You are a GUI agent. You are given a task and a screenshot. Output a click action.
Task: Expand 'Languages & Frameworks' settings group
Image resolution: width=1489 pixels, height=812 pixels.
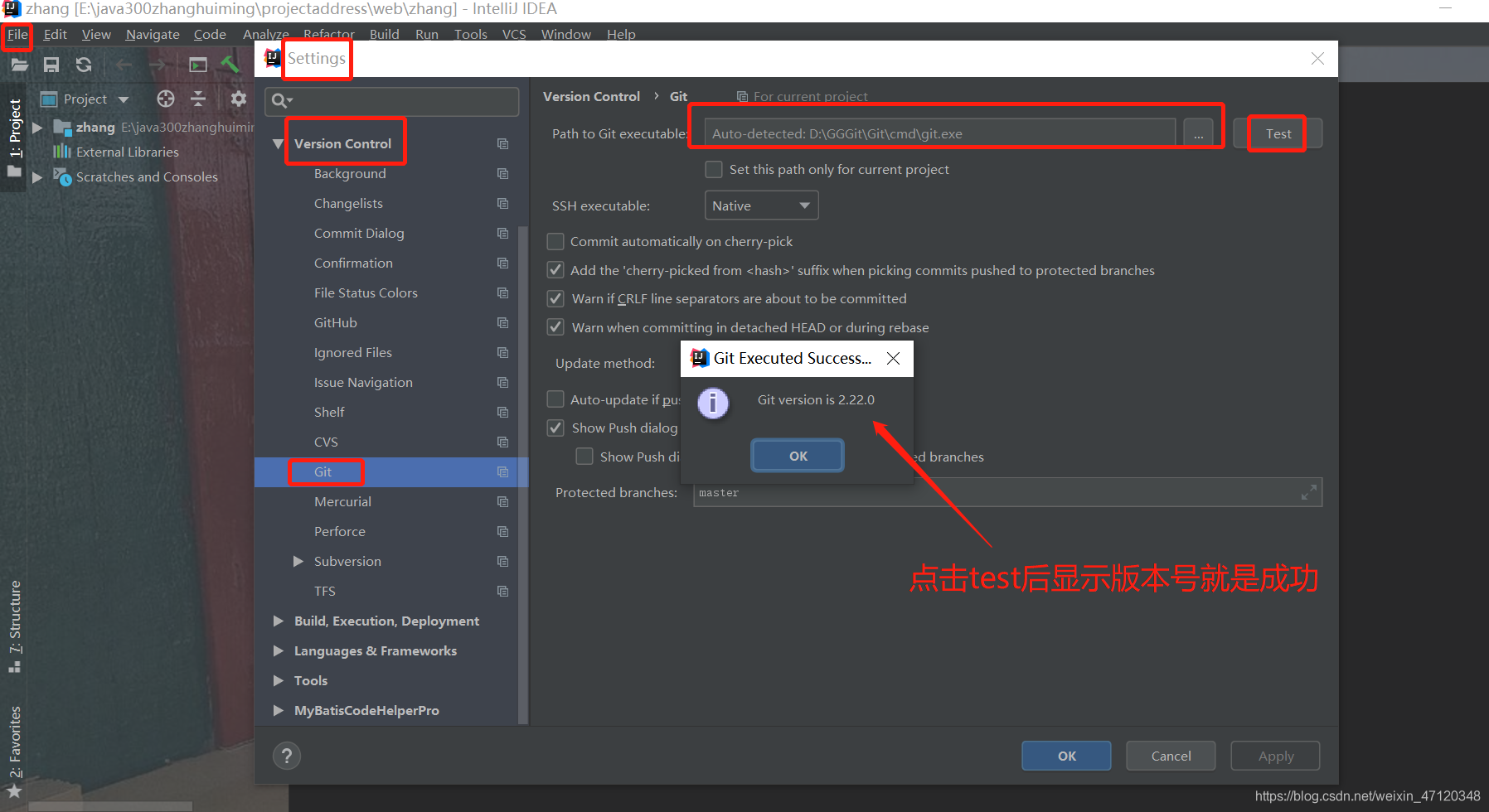(x=279, y=650)
